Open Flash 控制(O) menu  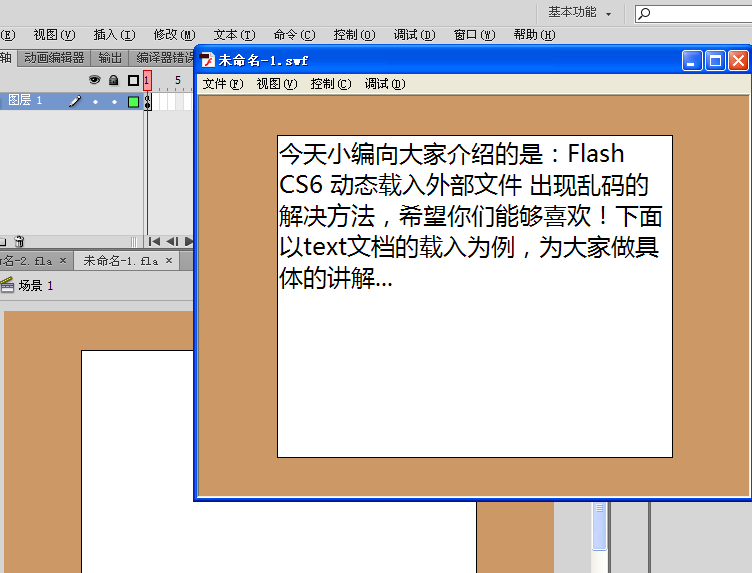click(354, 35)
